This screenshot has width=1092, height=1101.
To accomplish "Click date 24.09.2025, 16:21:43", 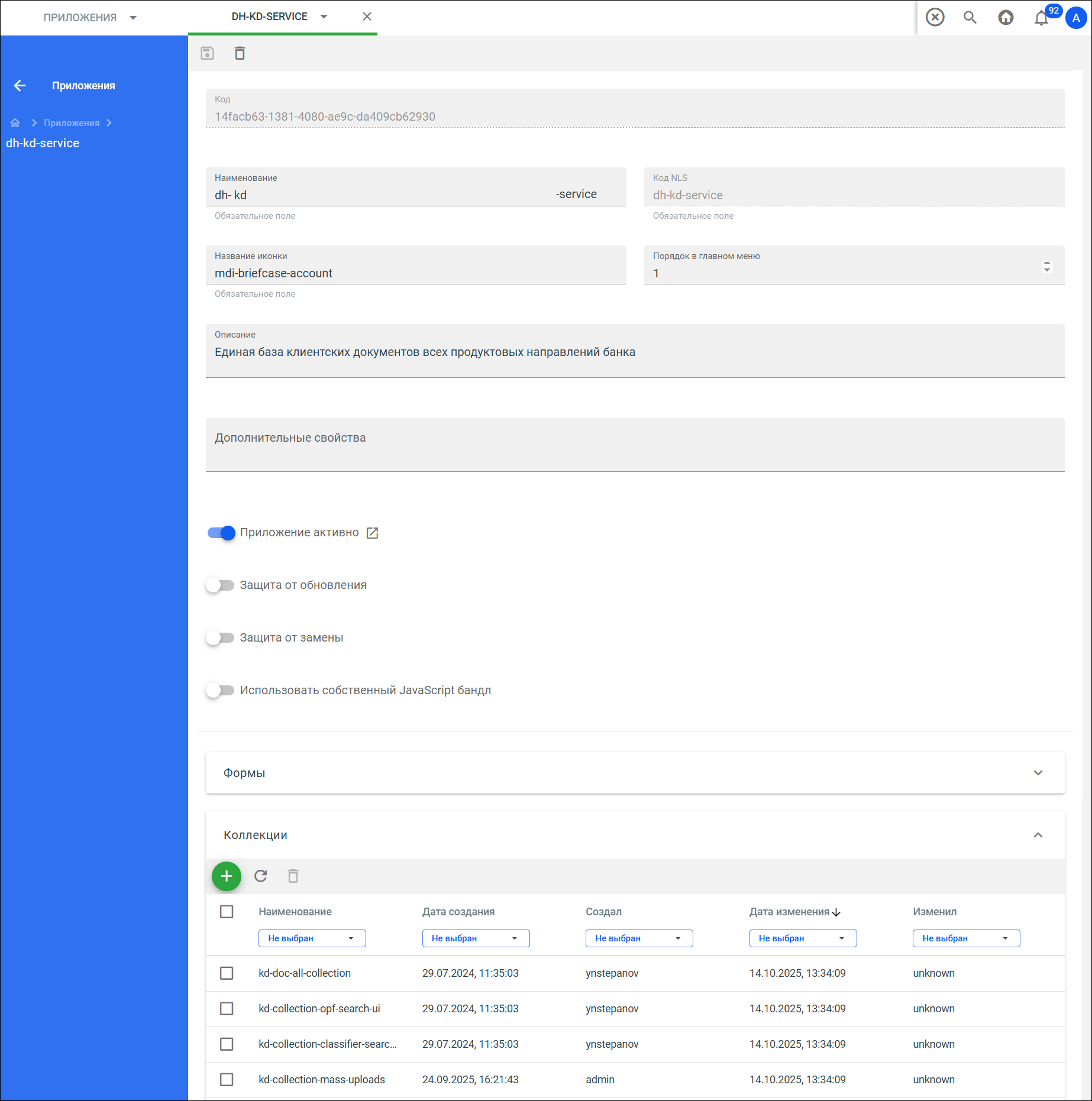I will point(470,1080).
